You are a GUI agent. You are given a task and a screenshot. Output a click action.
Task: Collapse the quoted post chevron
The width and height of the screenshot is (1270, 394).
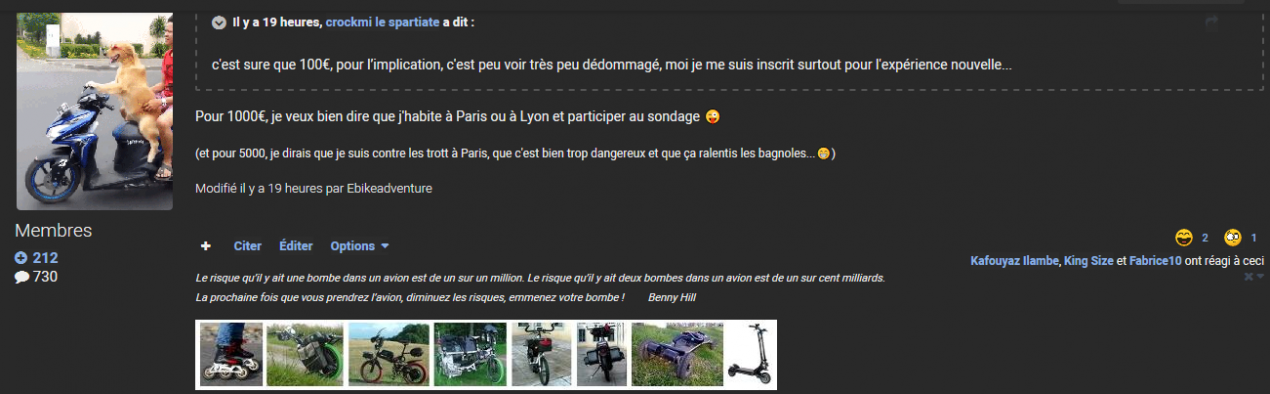pos(219,21)
